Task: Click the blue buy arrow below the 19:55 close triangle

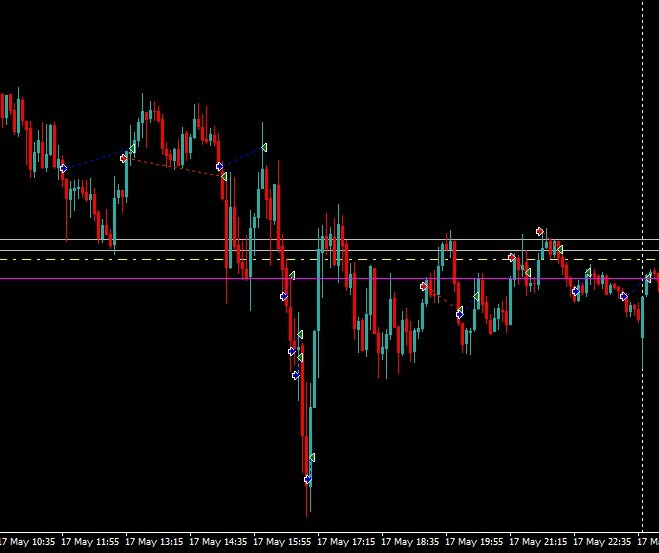Action: tap(460, 313)
